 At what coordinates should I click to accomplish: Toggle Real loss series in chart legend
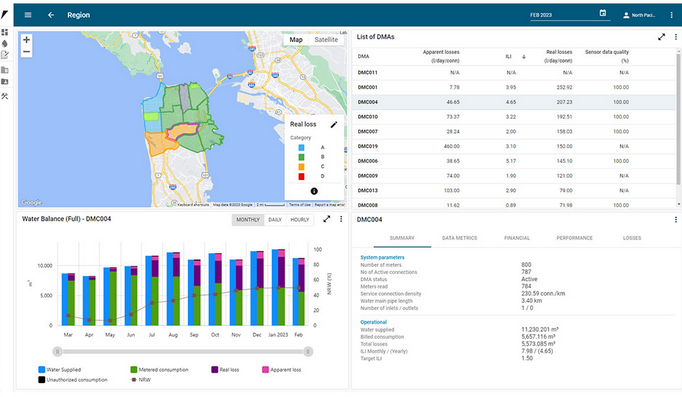click(x=225, y=370)
